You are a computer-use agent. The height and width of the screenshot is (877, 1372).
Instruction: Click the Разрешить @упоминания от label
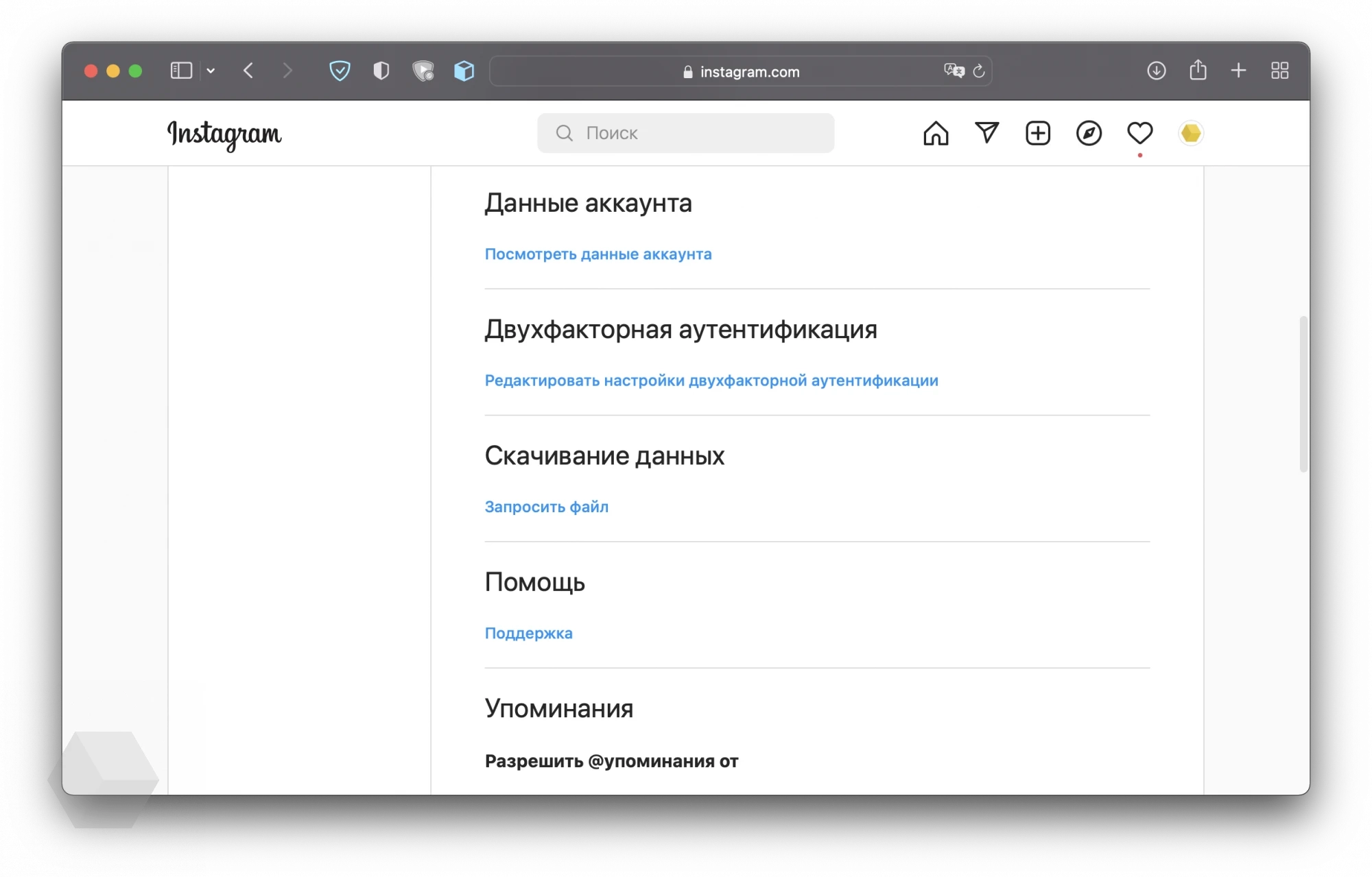tap(612, 761)
